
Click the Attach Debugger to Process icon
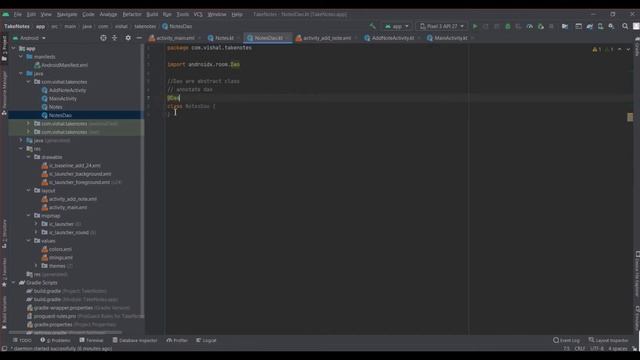(541, 26)
